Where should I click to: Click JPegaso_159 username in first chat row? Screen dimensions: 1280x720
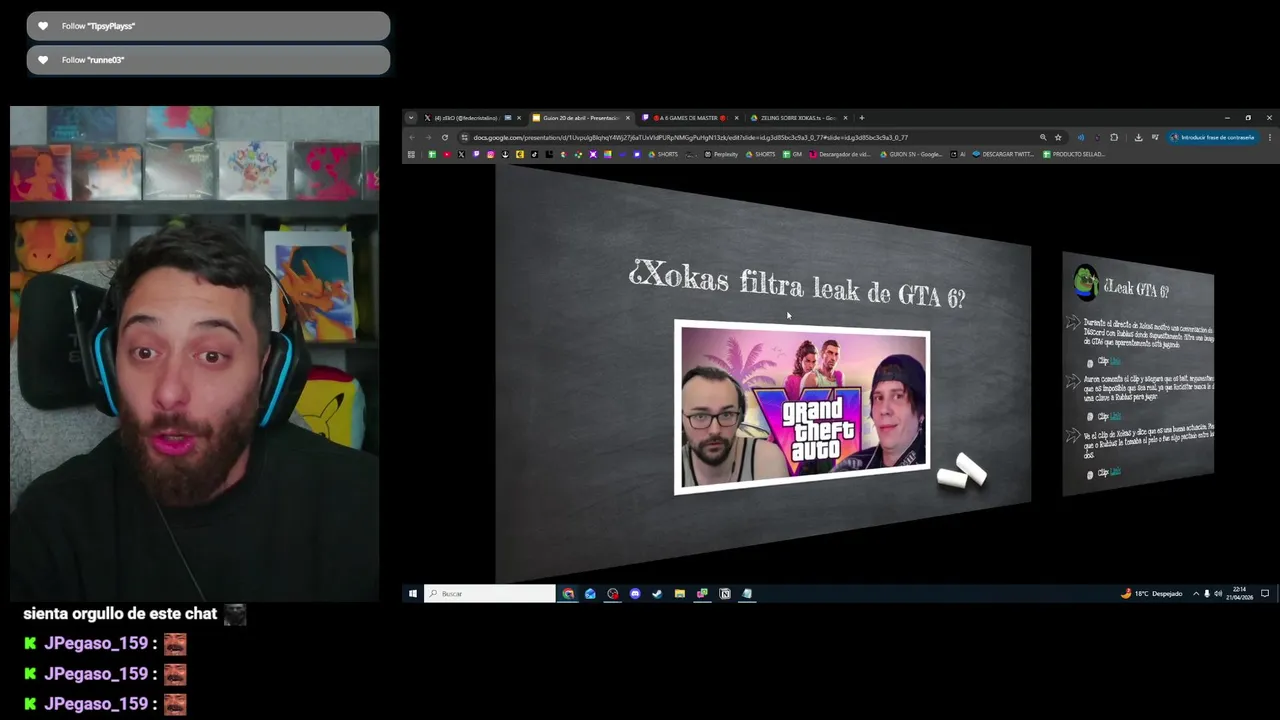pyautogui.click(x=97, y=644)
